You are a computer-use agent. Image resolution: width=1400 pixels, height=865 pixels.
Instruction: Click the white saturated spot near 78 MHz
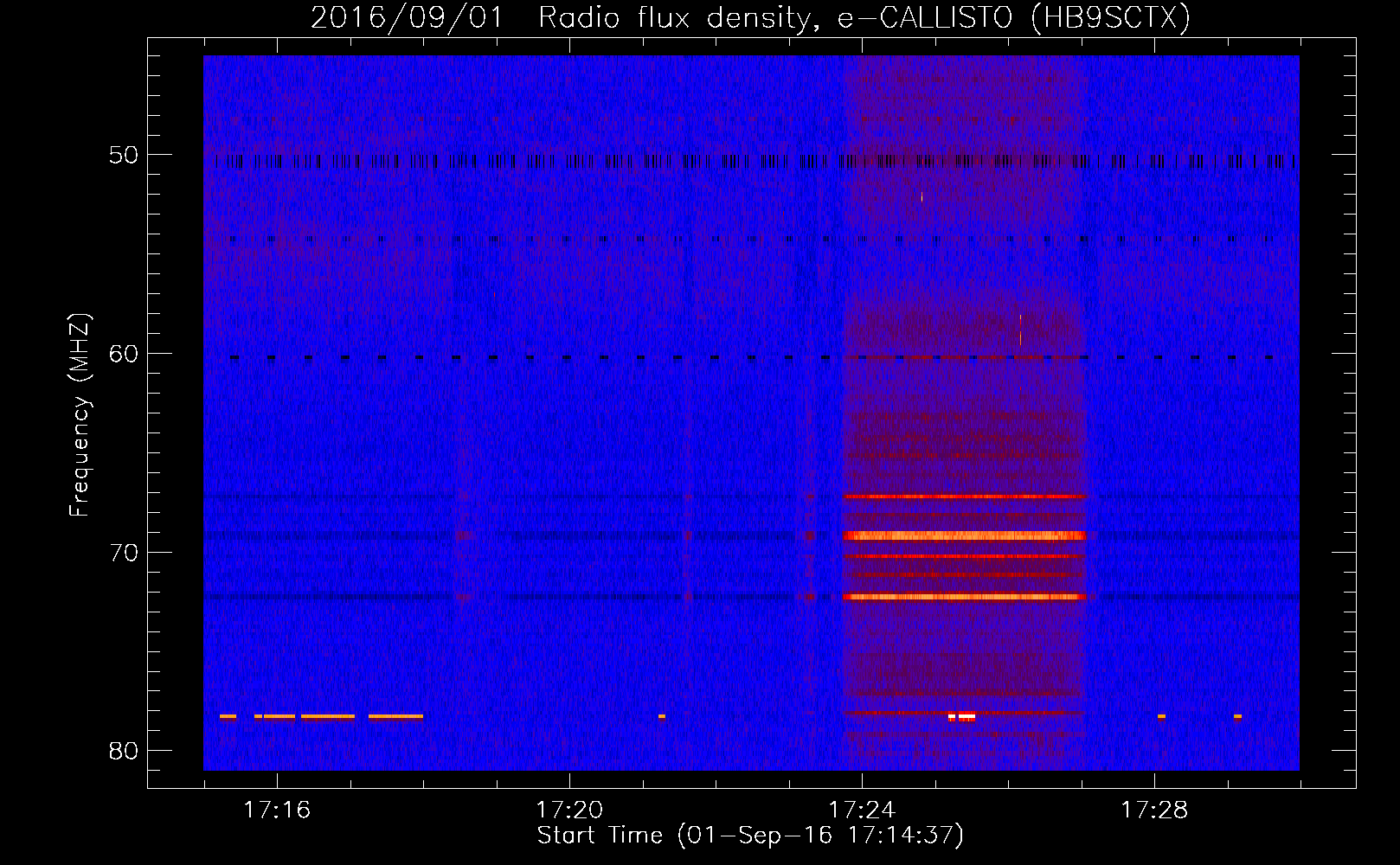click(962, 717)
